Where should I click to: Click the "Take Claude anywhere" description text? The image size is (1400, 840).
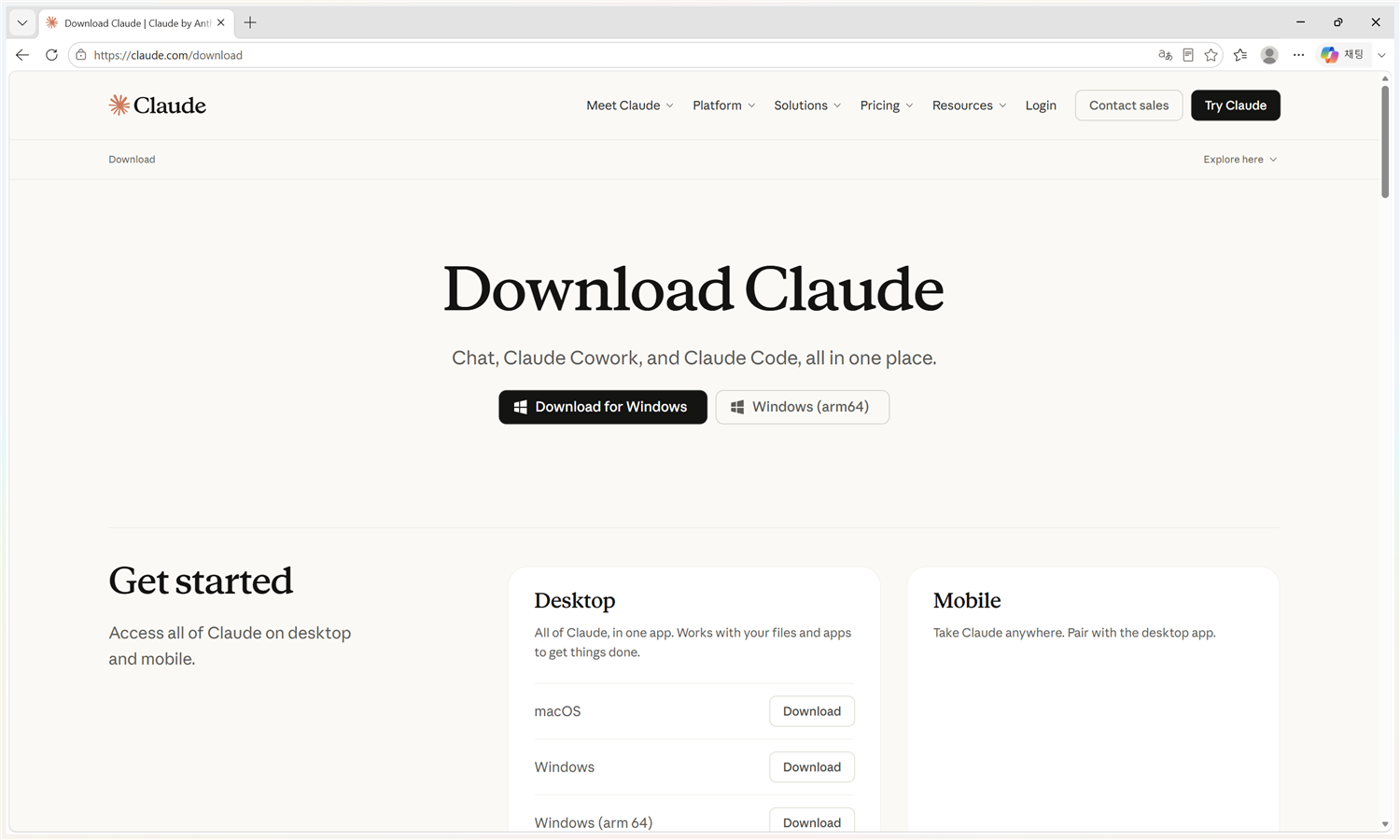[x=1074, y=633]
